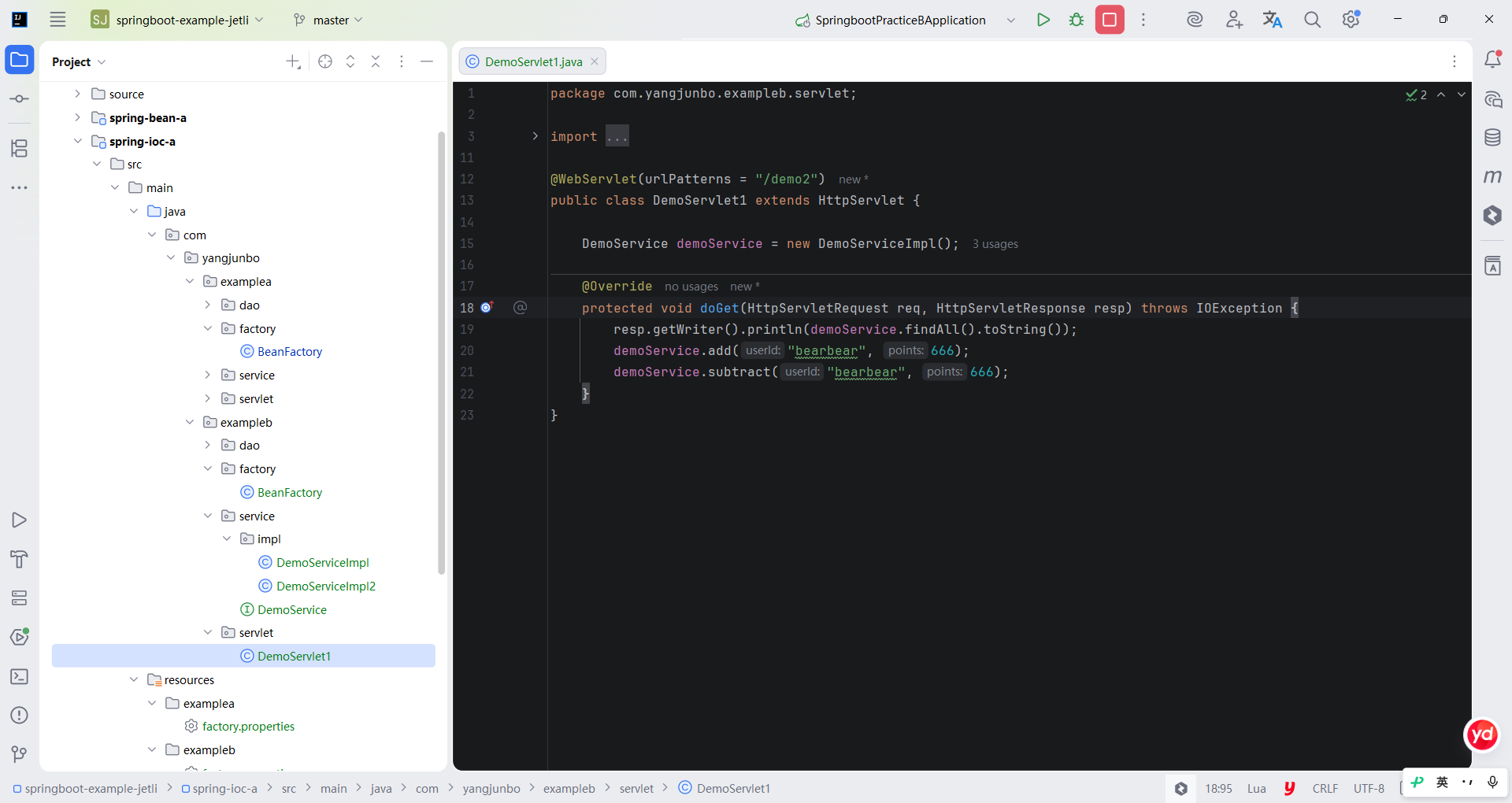Click the '3 usages' inlay hint
The height and width of the screenshot is (803, 1512).
(x=995, y=244)
